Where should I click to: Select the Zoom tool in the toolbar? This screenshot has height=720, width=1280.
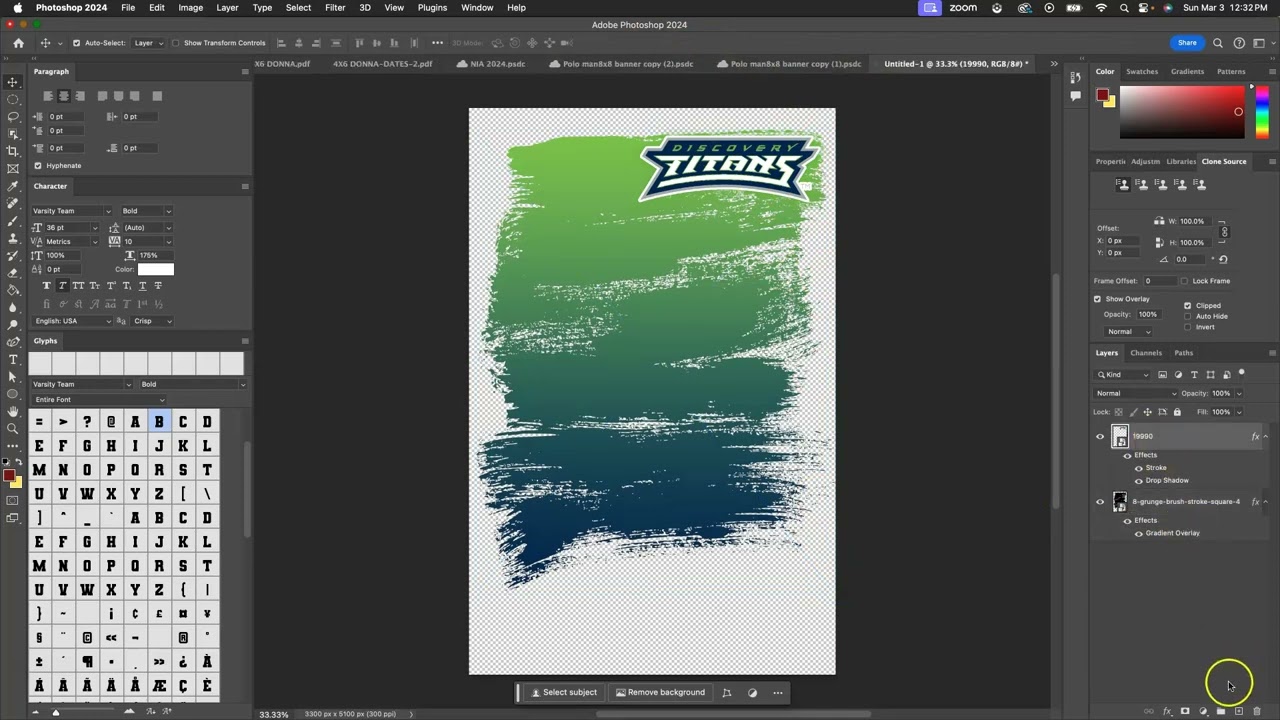(x=13, y=428)
